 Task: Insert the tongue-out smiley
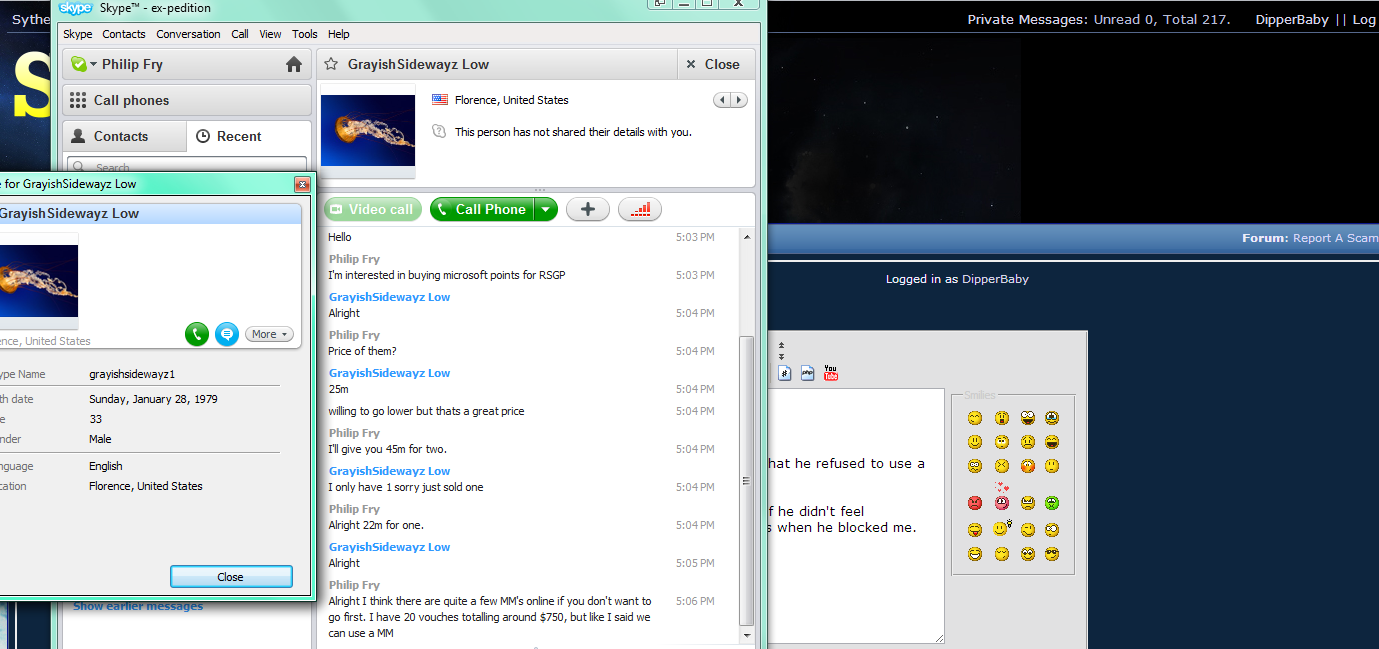(975, 530)
